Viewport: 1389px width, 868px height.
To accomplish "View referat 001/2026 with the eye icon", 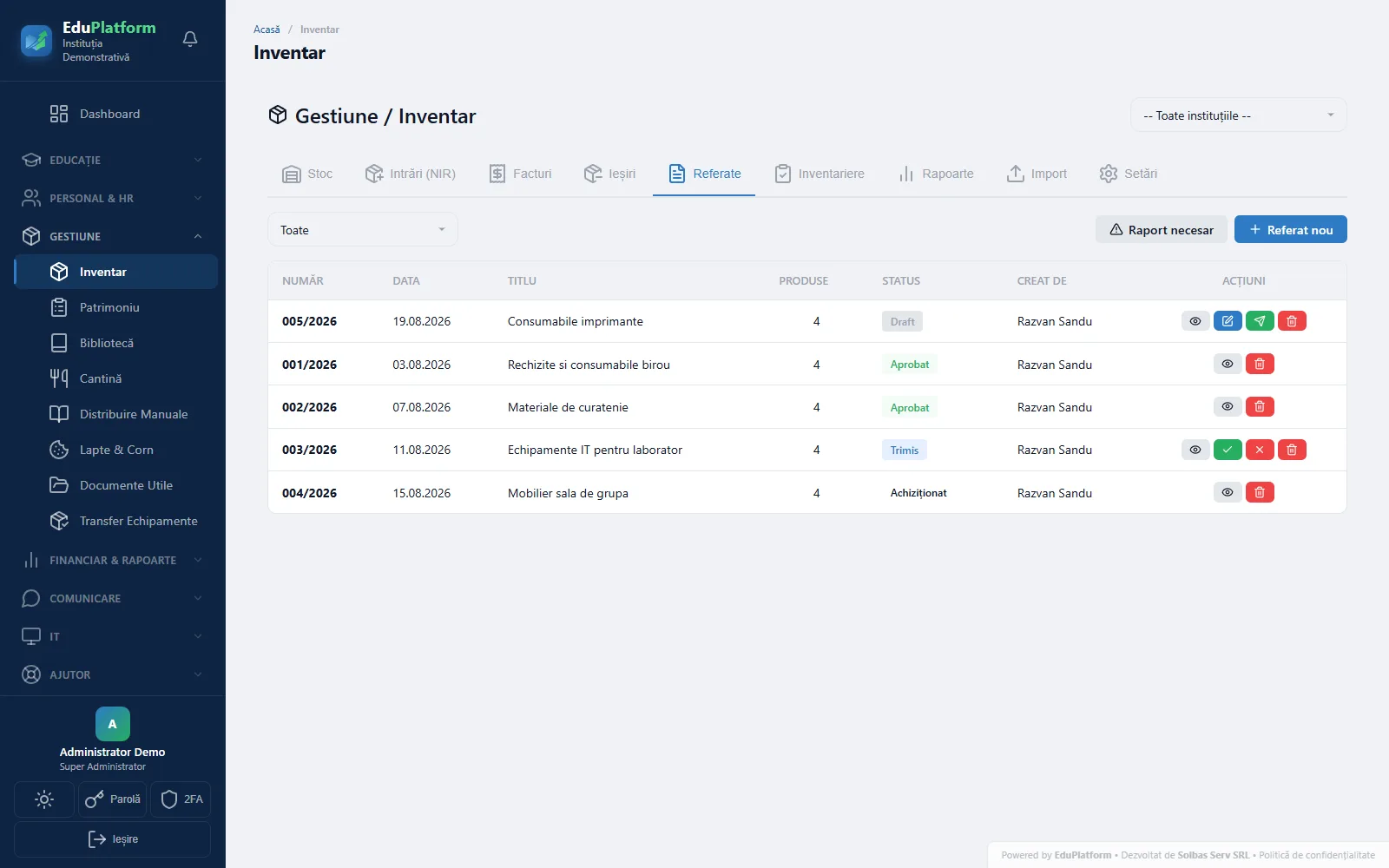I will tap(1228, 364).
